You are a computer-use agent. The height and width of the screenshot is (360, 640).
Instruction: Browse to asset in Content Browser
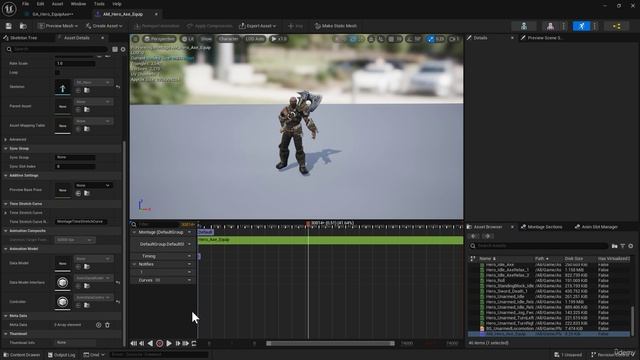[23, 26]
